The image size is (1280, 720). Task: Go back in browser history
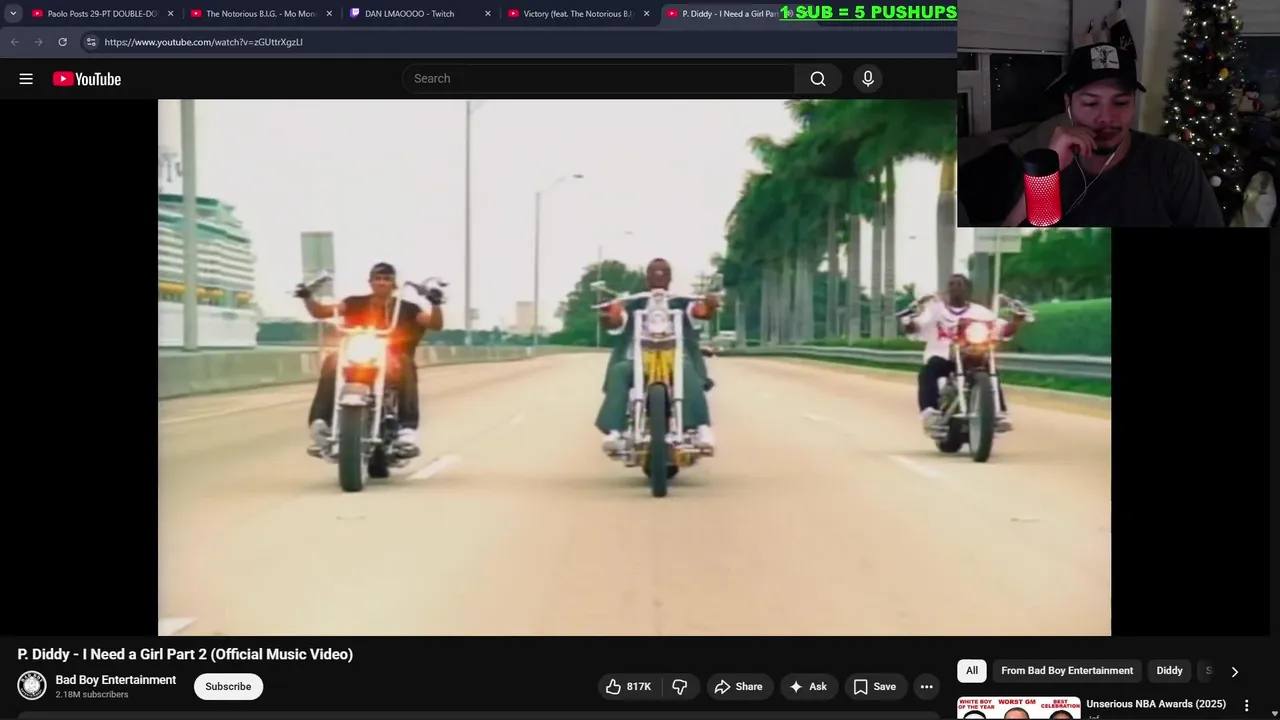click(x=14, y=42)
